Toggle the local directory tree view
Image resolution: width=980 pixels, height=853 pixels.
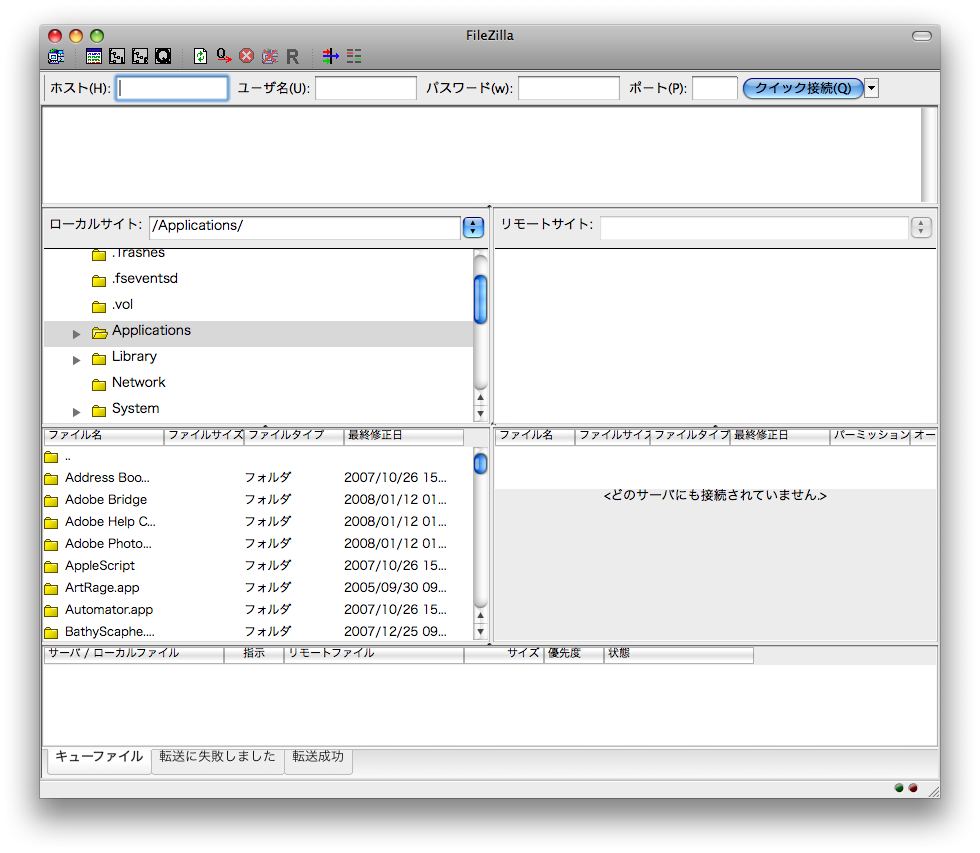(x=117, y=56)
